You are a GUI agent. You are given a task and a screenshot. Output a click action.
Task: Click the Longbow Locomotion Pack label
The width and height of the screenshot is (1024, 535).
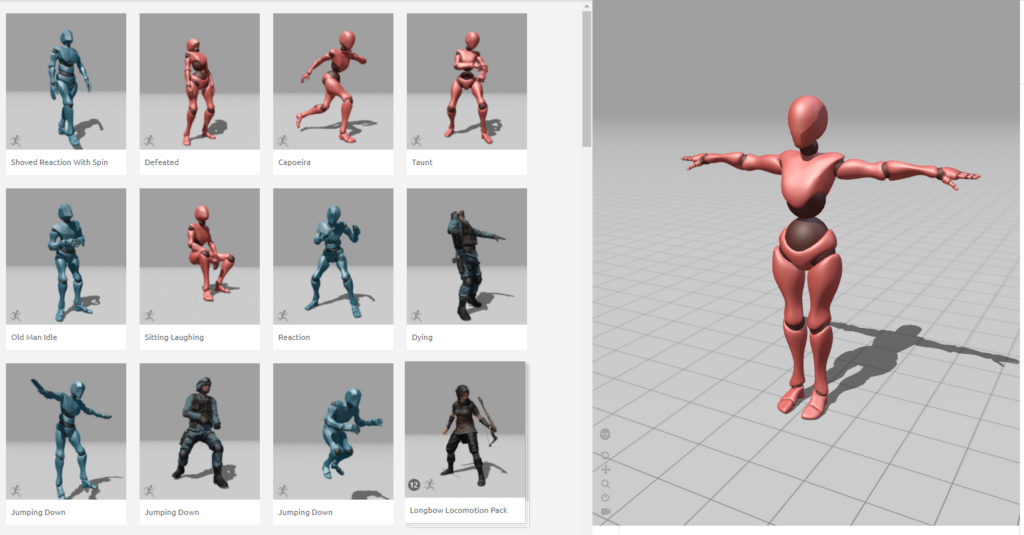coord(458,510)
